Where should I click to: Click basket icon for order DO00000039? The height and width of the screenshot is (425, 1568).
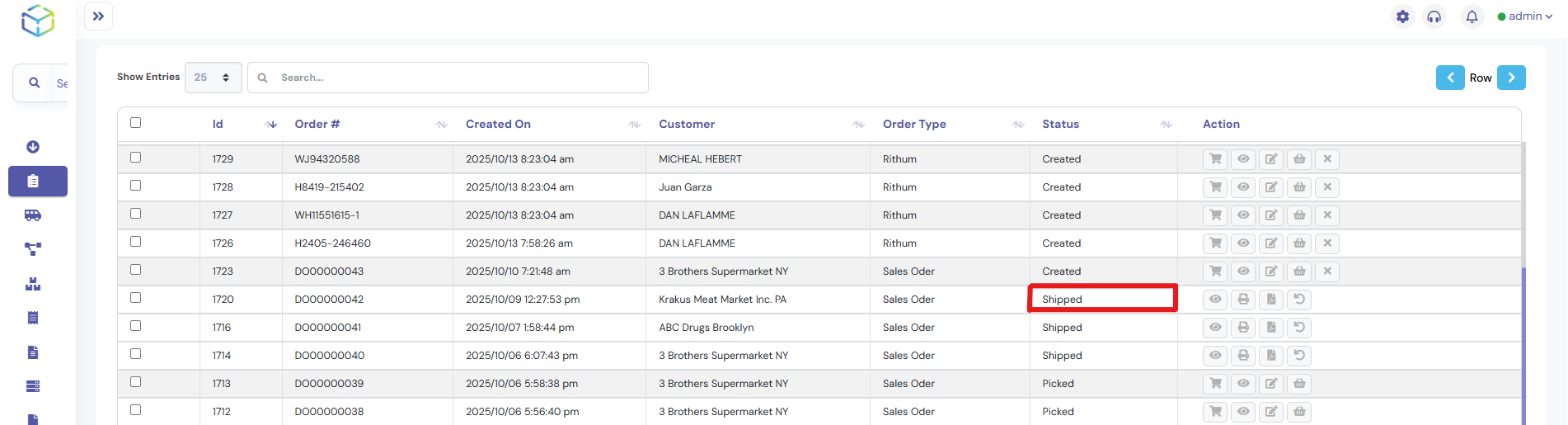tap(1299, 384)
